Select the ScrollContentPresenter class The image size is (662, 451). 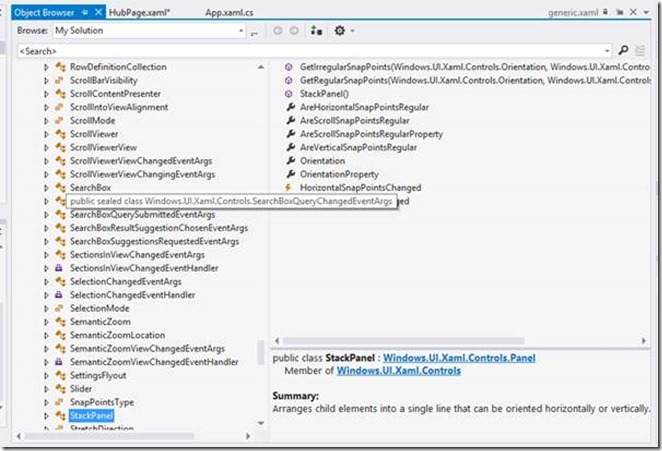(x=115, y=94)
